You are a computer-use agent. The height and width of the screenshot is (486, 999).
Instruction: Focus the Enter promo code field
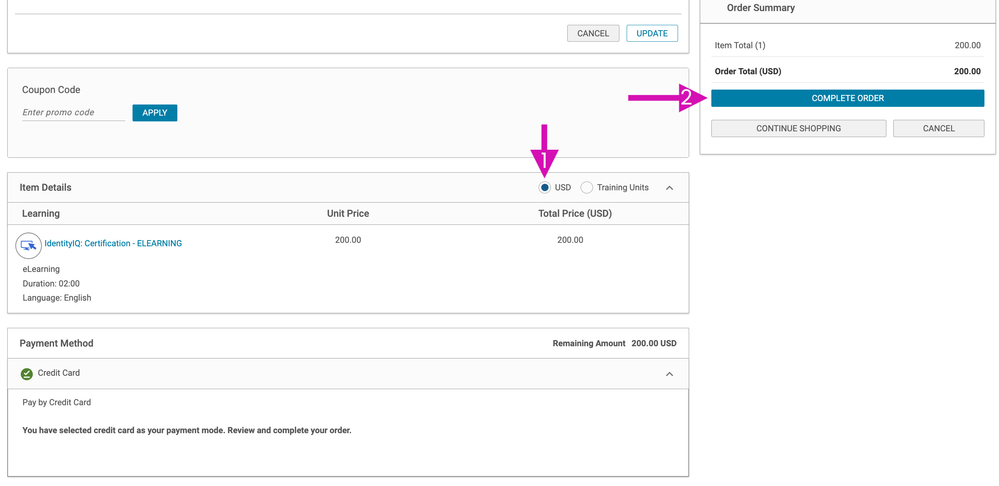(x=73, y=113)
